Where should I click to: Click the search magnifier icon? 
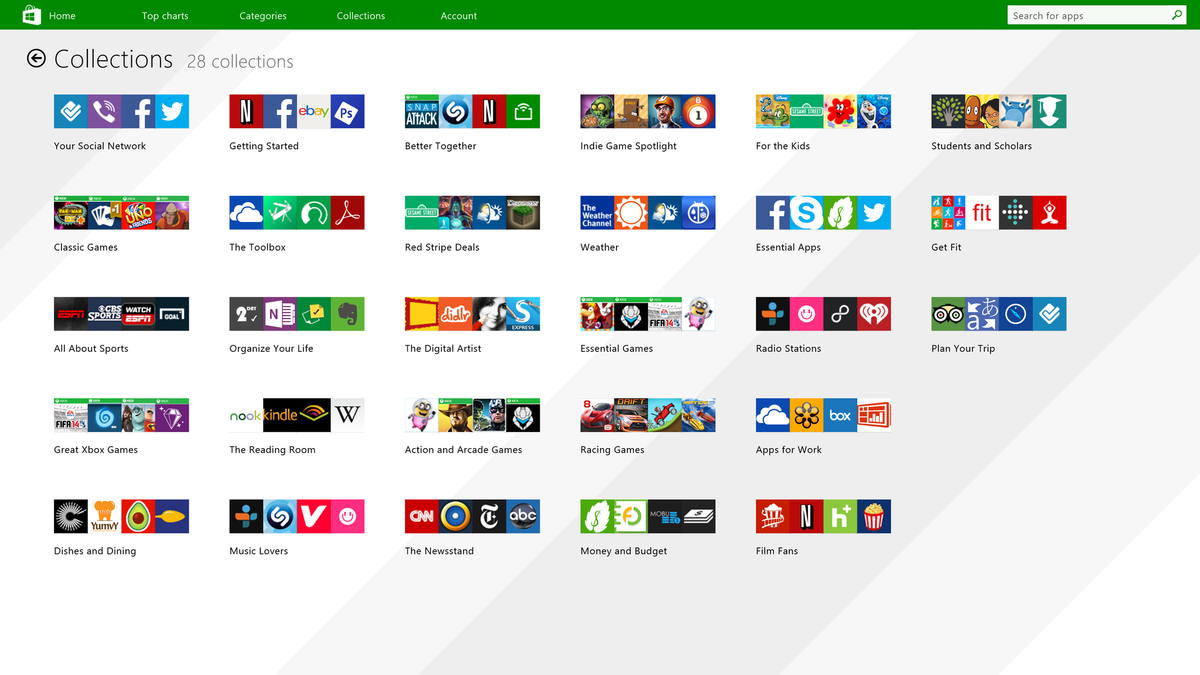pyautogui.click(x=1177, y=15)
